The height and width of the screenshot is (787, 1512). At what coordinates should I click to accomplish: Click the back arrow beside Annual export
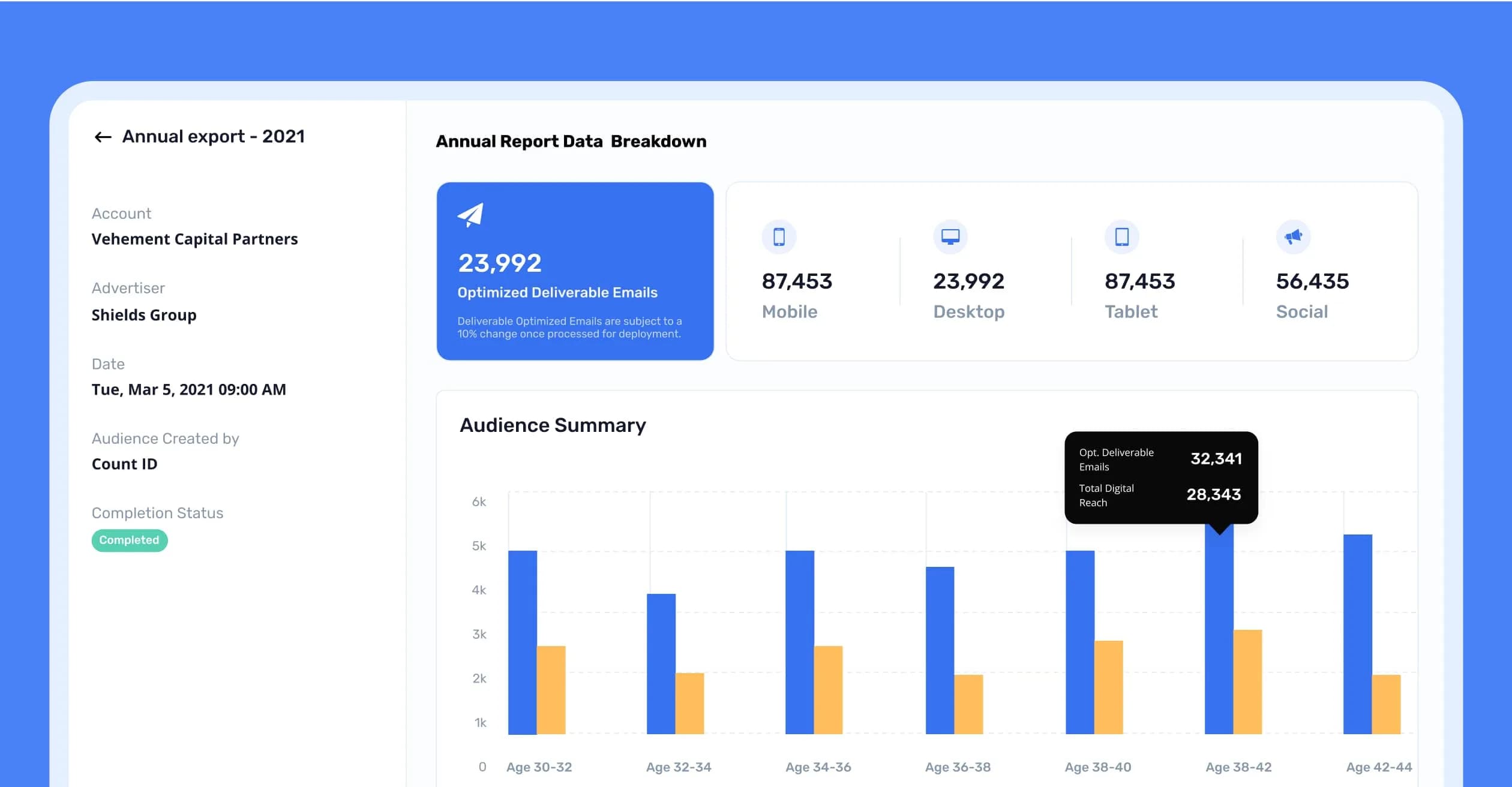[x=103, y=137]
